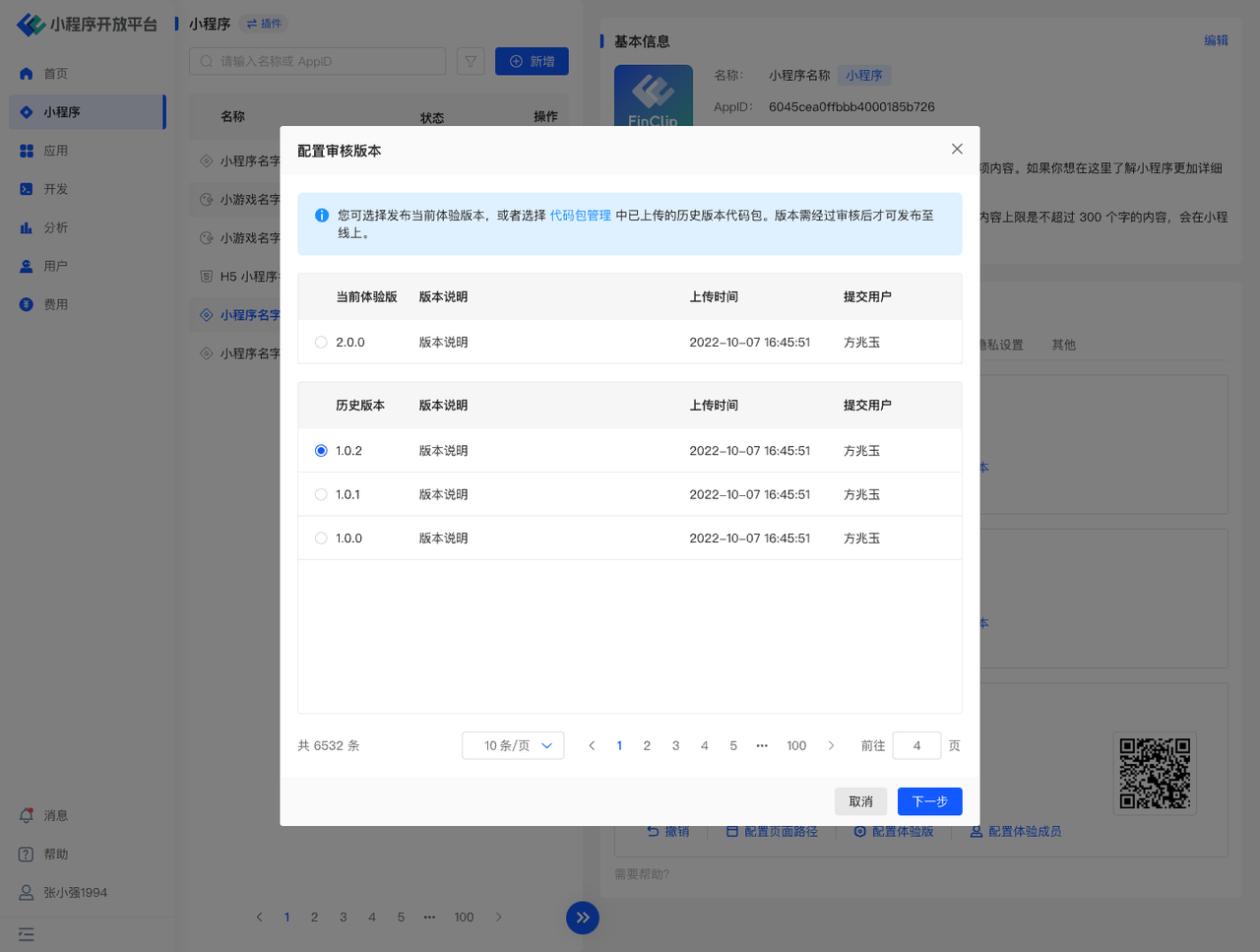This screenshot has width=1260, height=952.
Task: Open the 代码包管理 link in notice
Action: click(580, 216)
